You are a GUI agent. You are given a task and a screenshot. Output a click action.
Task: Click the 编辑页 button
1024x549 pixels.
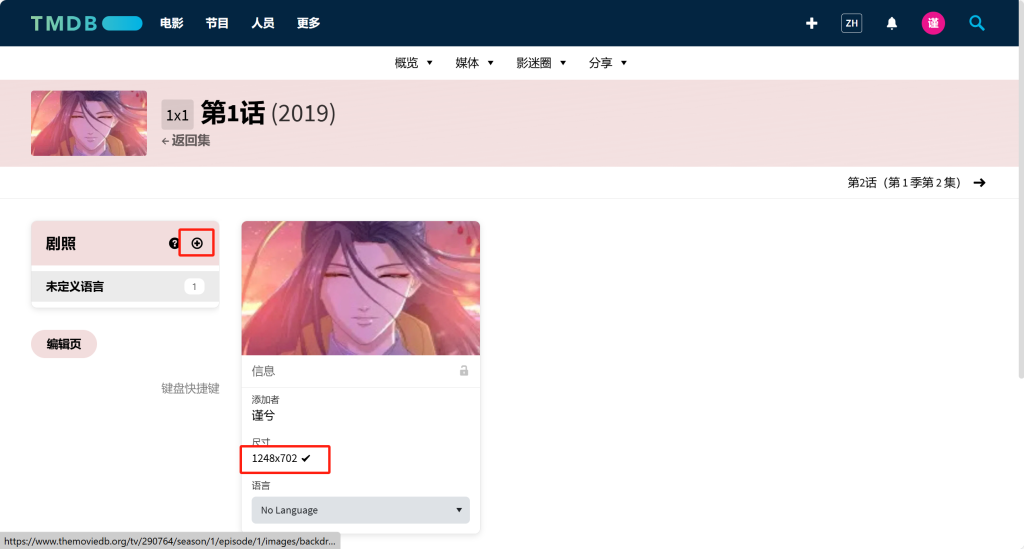click(x=64, y=344)
